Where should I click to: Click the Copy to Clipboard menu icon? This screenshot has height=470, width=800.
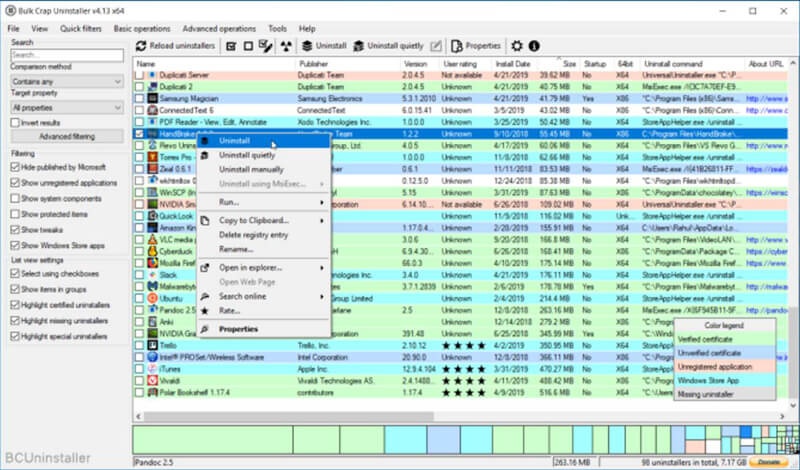point(205,221)
